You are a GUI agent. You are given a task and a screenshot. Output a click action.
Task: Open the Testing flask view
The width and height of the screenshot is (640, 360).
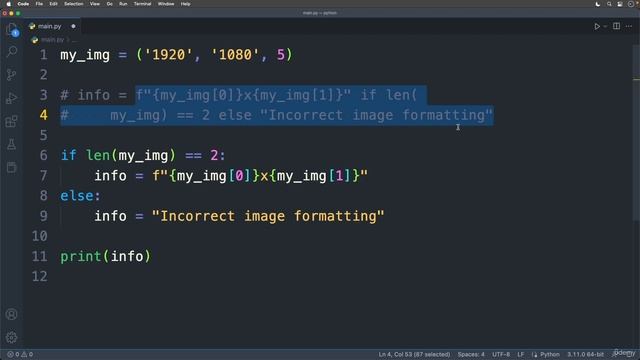12,144
